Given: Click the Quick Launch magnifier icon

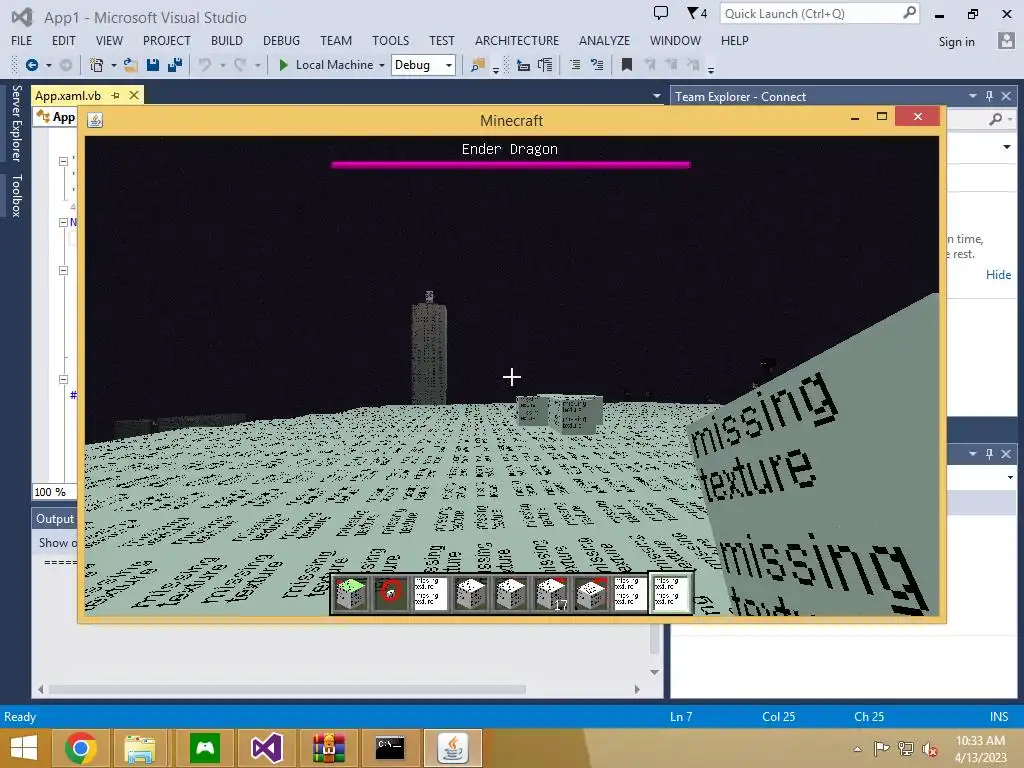Looking at the screenshot, I should [909, 13].
